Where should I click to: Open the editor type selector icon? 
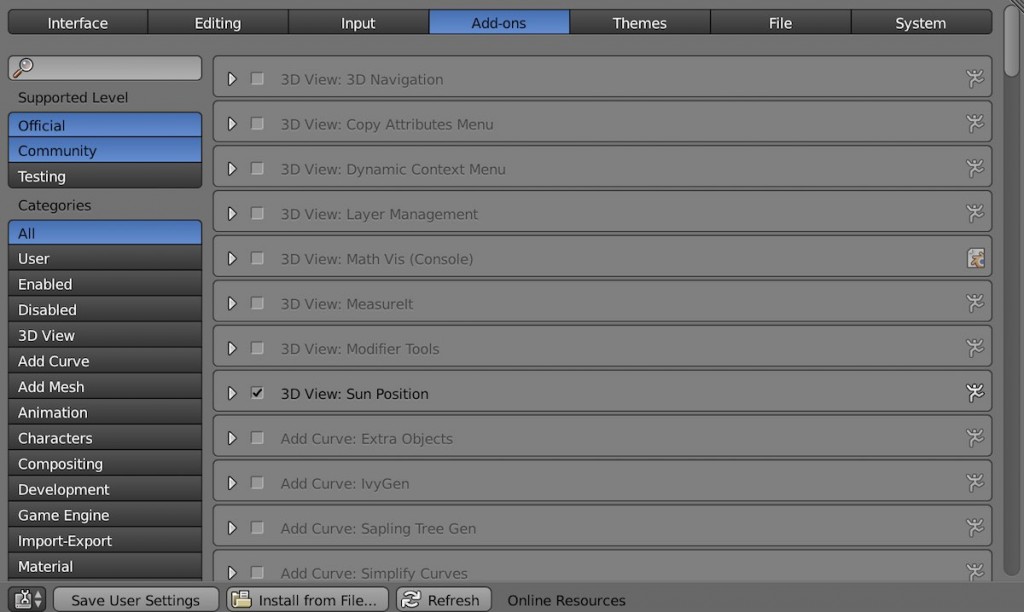[27, 599]
